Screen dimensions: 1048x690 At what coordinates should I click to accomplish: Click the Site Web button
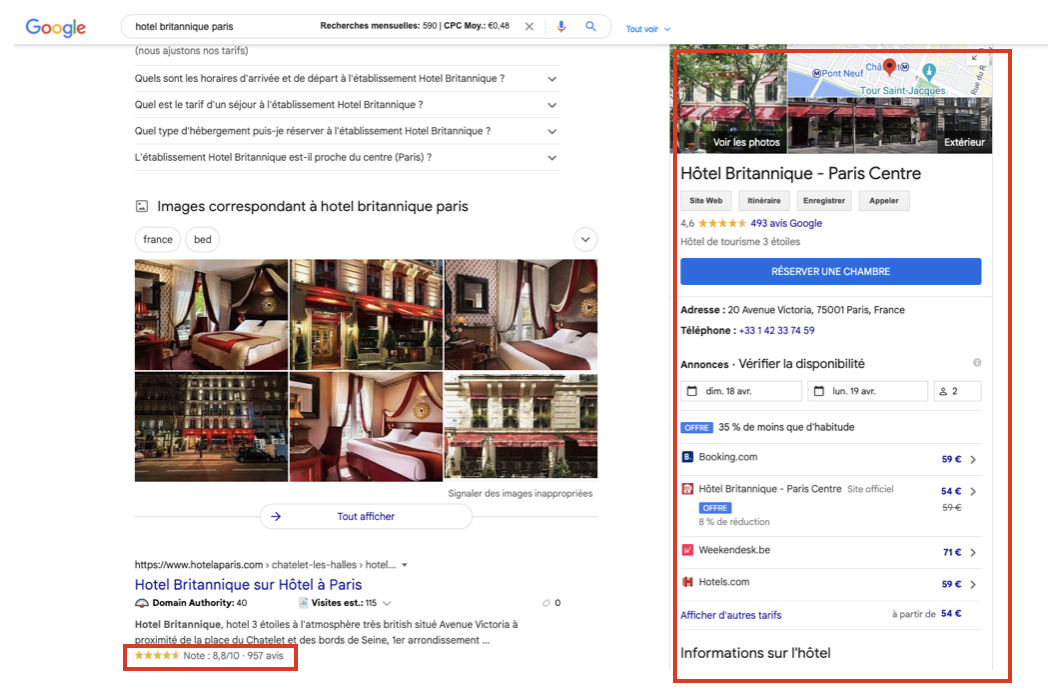pos(706,201)
